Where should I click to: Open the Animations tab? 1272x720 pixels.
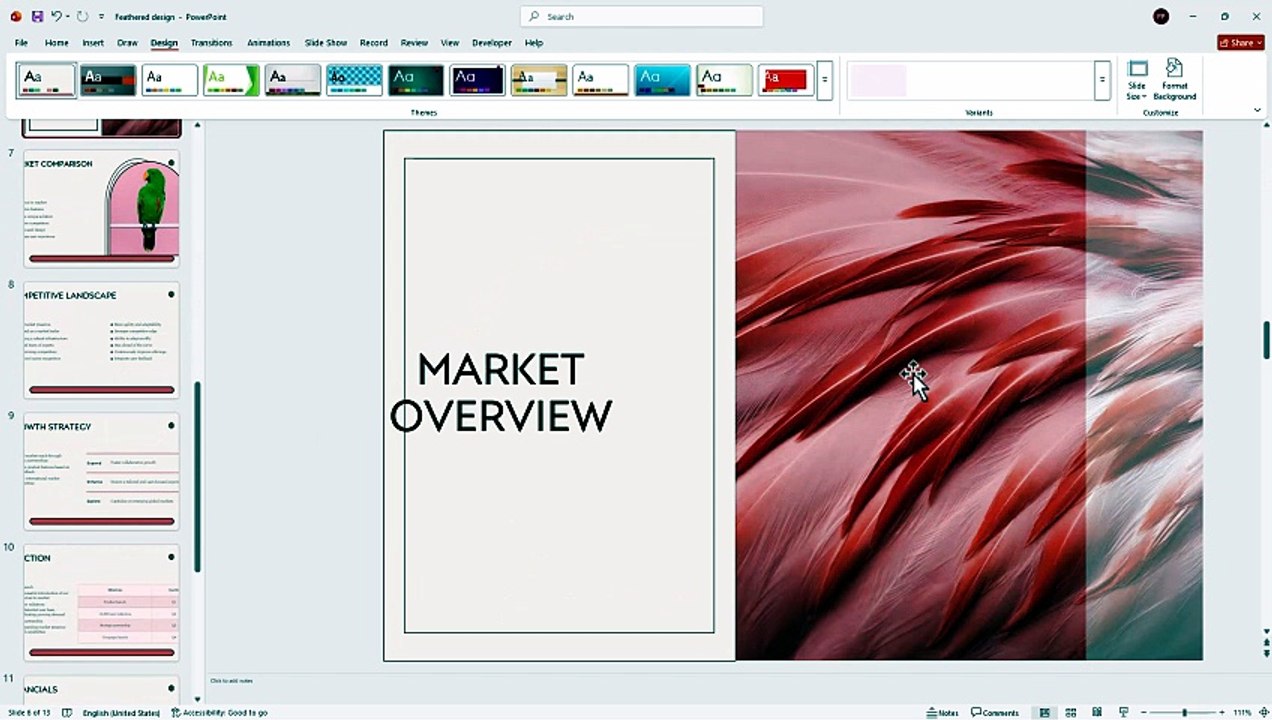click(268, 43)
